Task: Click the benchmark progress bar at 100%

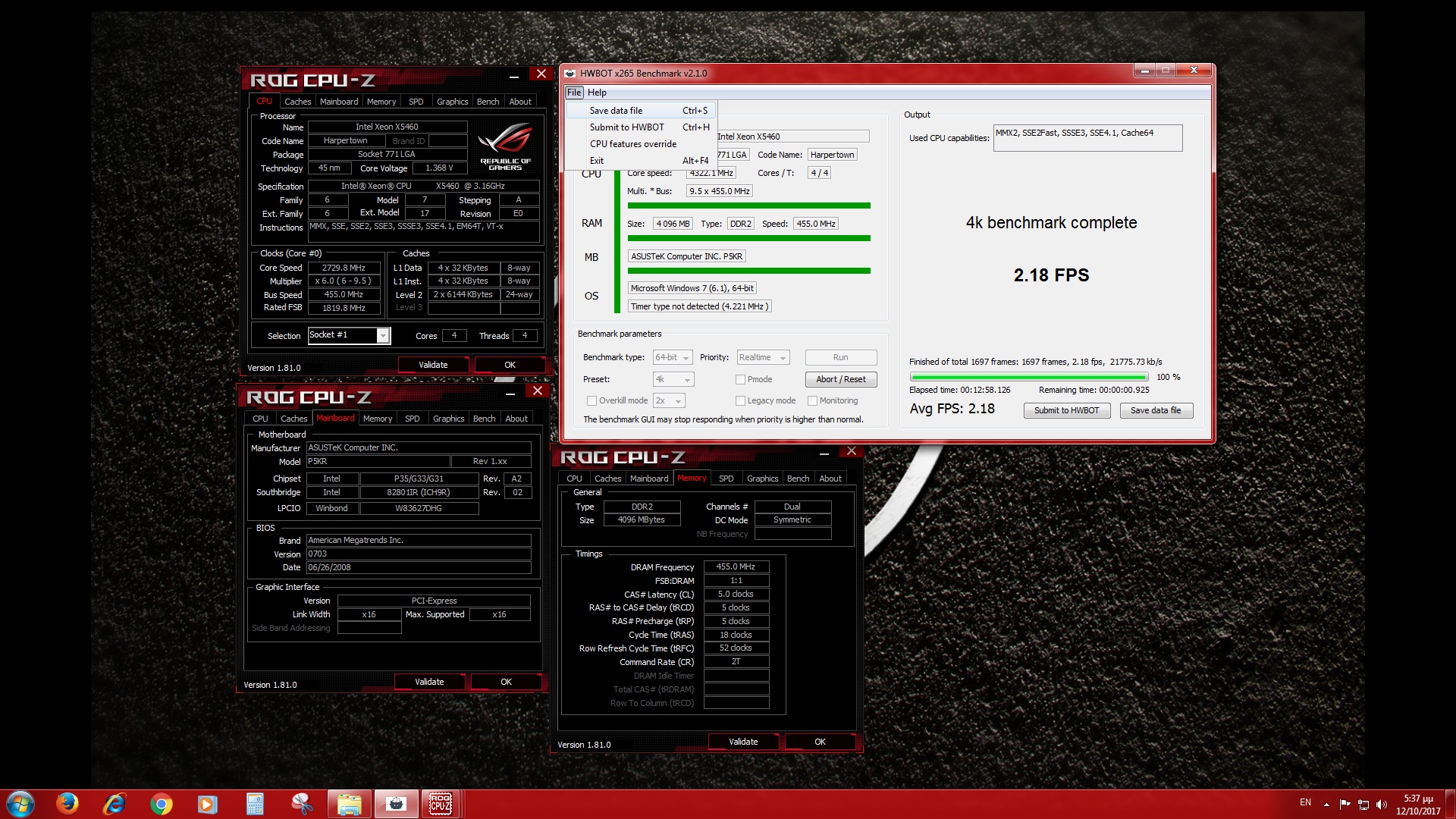Action: [x=1029, y=377]
